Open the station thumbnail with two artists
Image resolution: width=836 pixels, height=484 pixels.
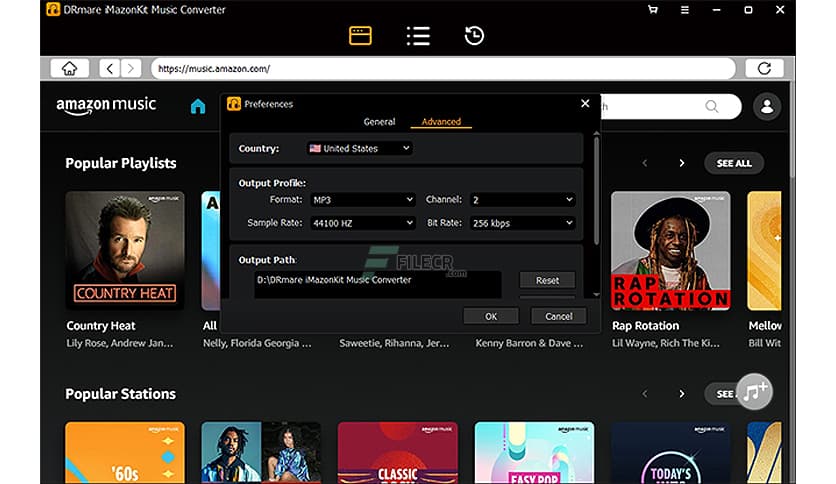(x=261, y=453)
